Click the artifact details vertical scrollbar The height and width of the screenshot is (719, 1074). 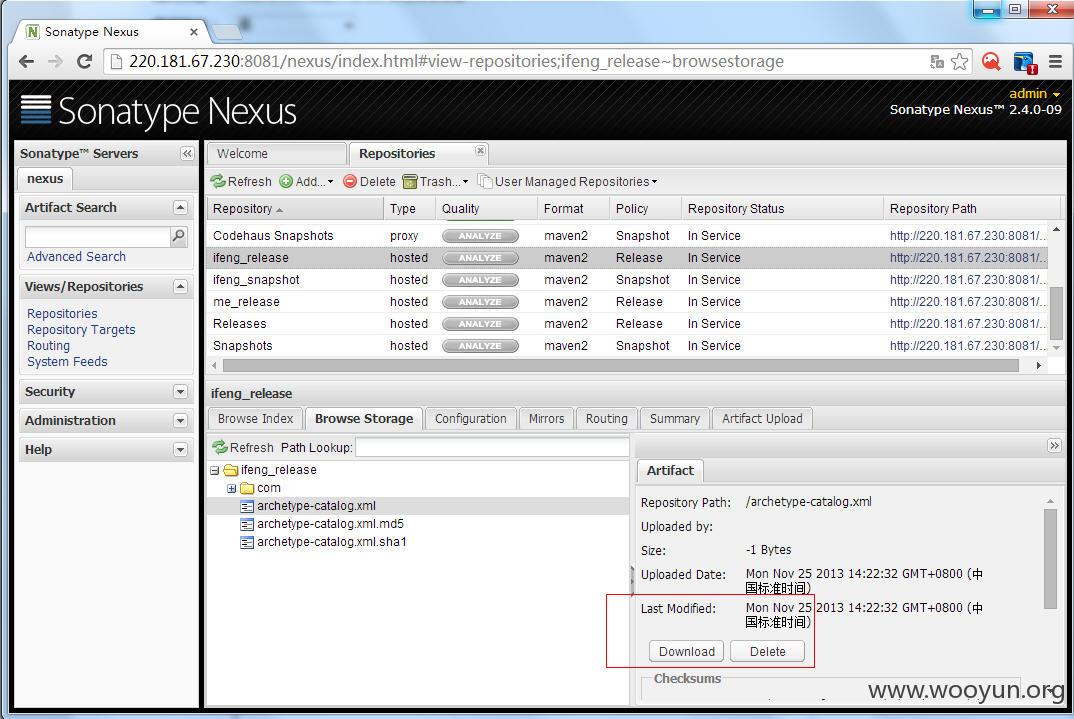1050,558
